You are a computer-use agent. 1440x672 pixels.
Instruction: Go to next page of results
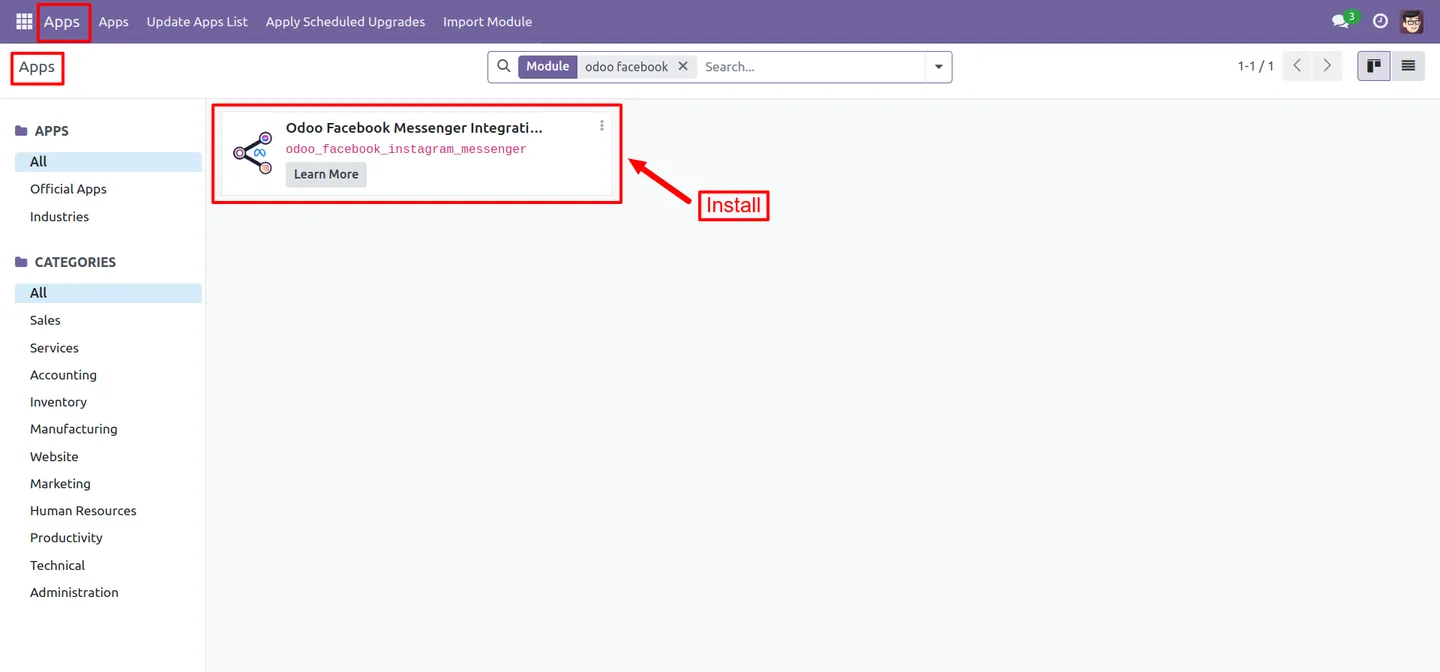(1327, 66)
